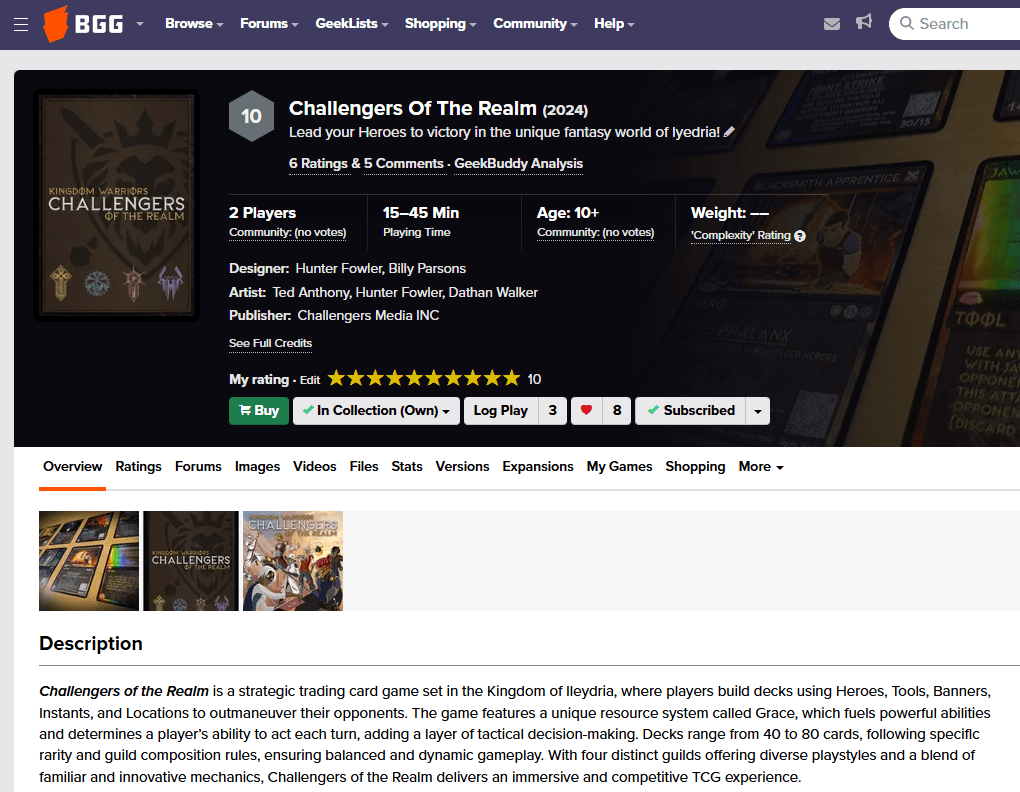Open the mail envelope inbox icon
Screen dimensions: 1020x792
[831, 24]
